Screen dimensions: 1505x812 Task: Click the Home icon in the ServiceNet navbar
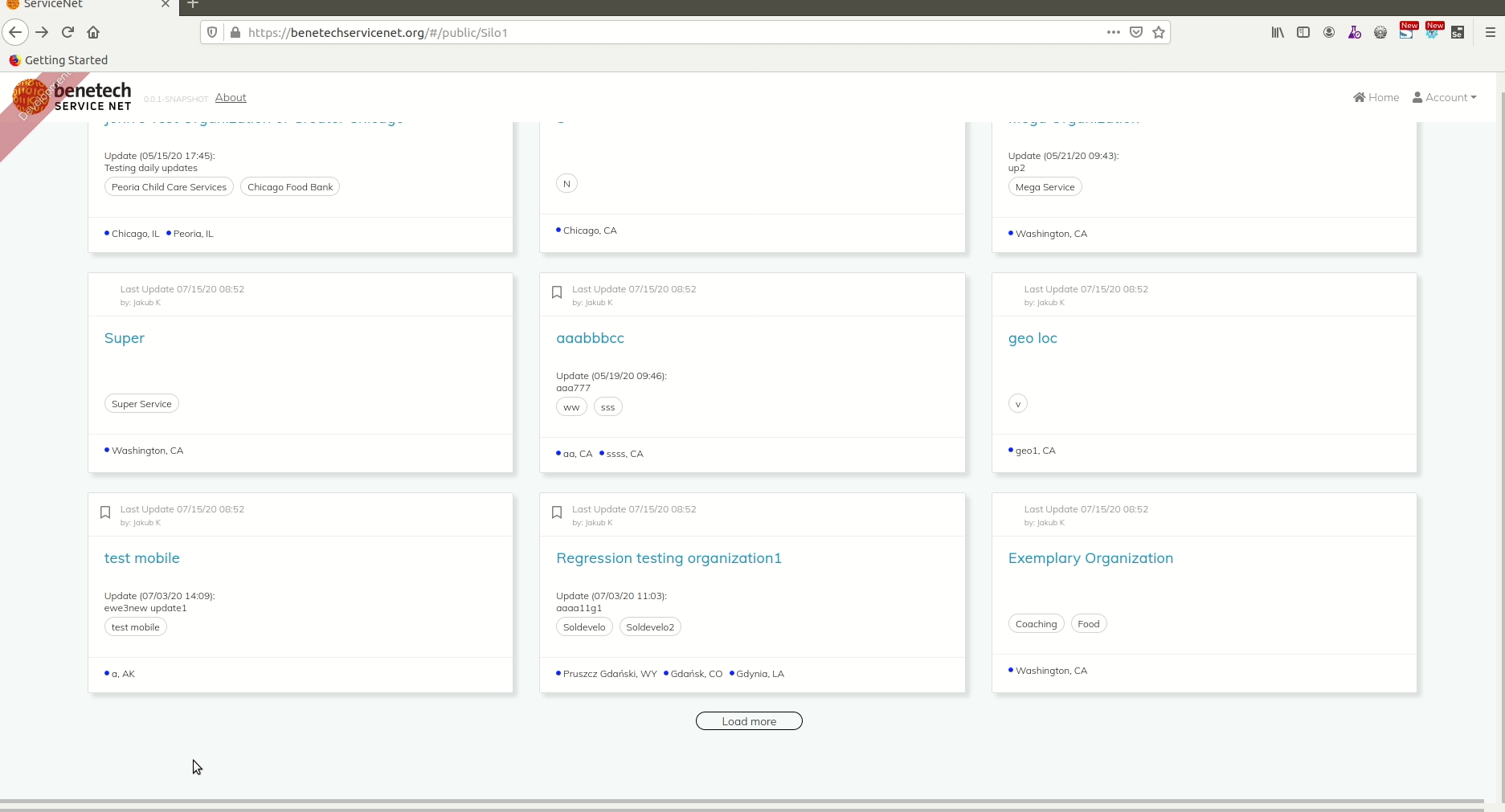(x=1376, y=97)
